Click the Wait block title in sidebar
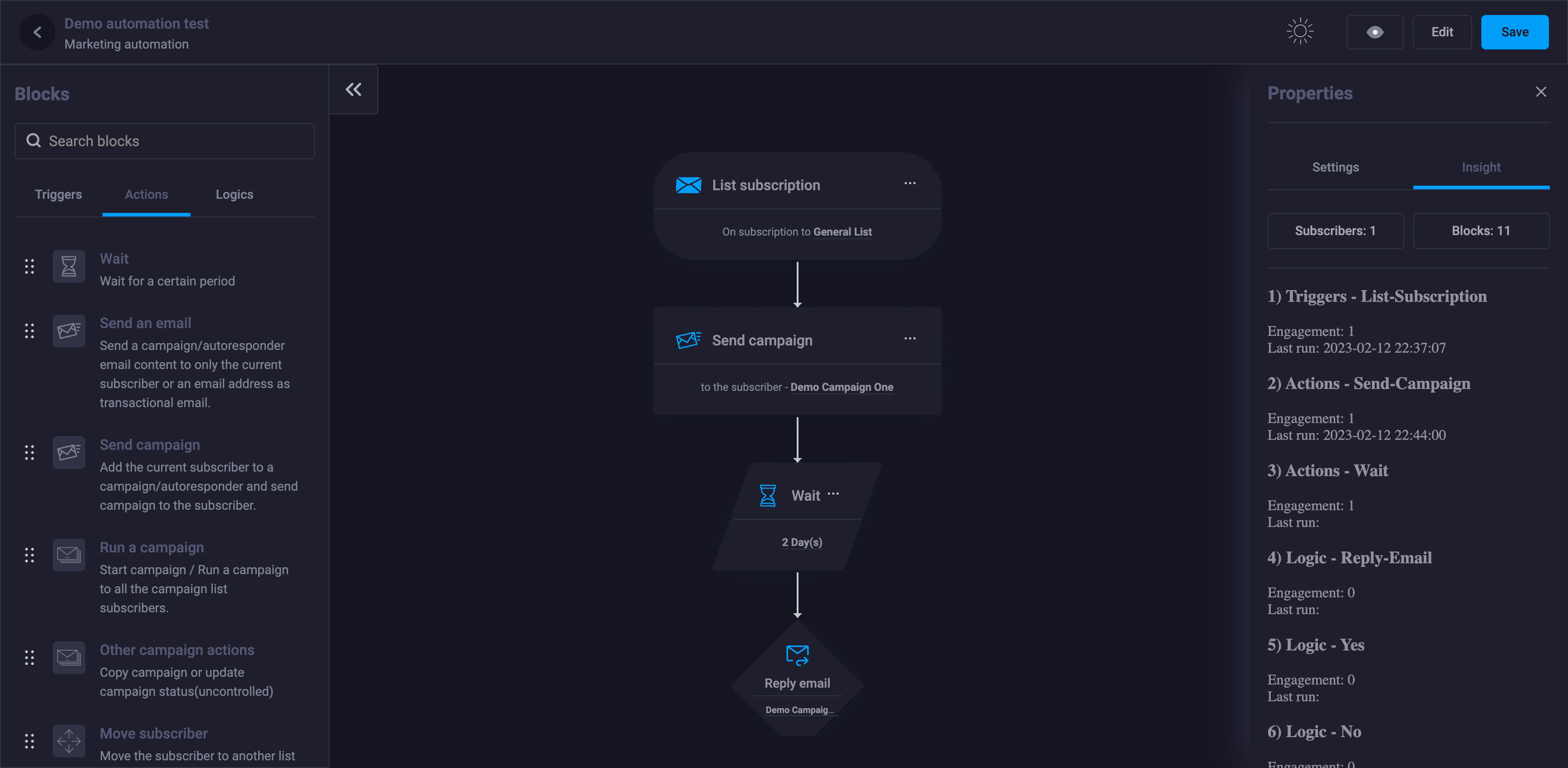This screenshot has width=1568, height=768. 114,259
